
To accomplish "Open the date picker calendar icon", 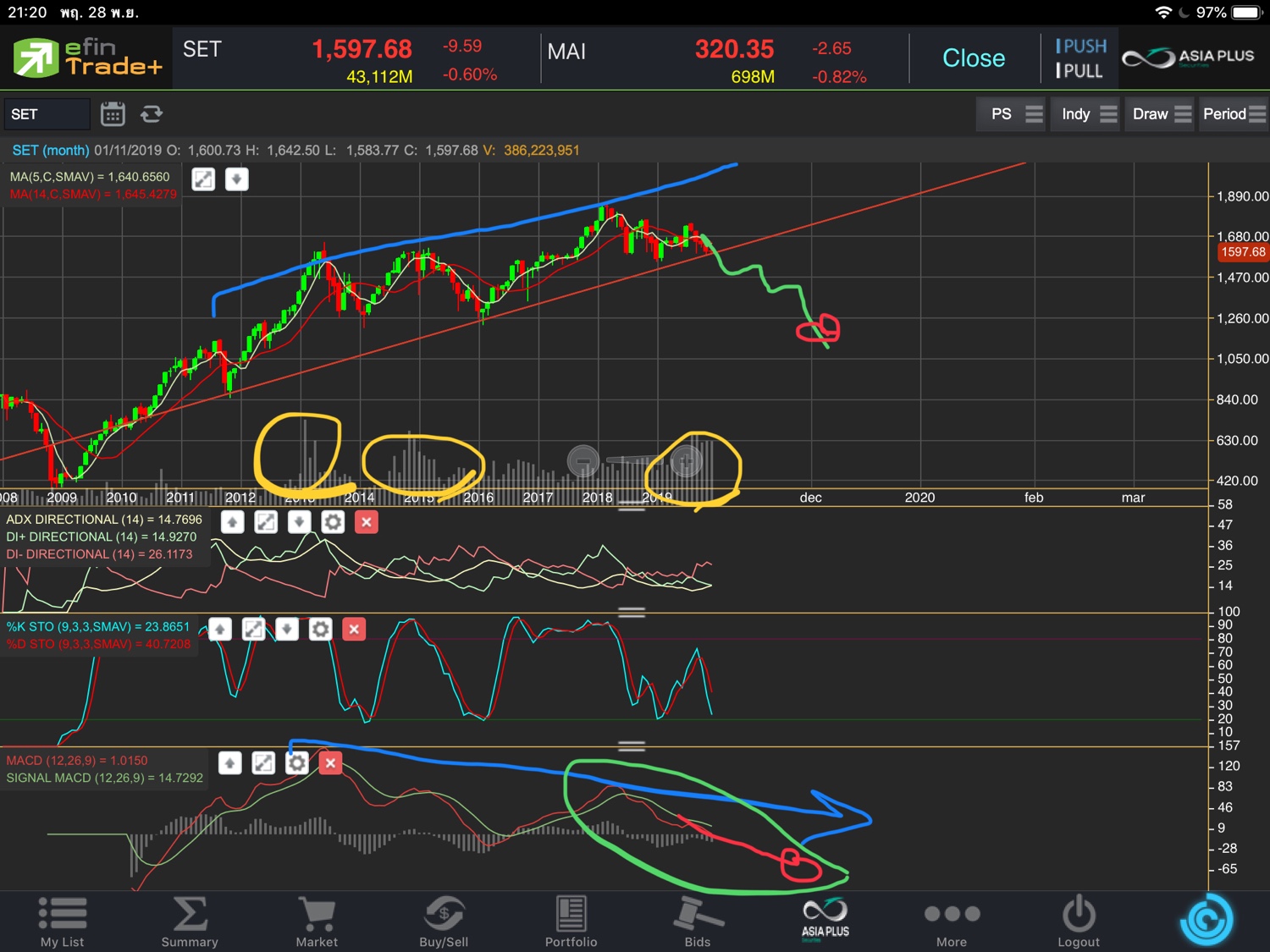I will [x=113, y=113].
